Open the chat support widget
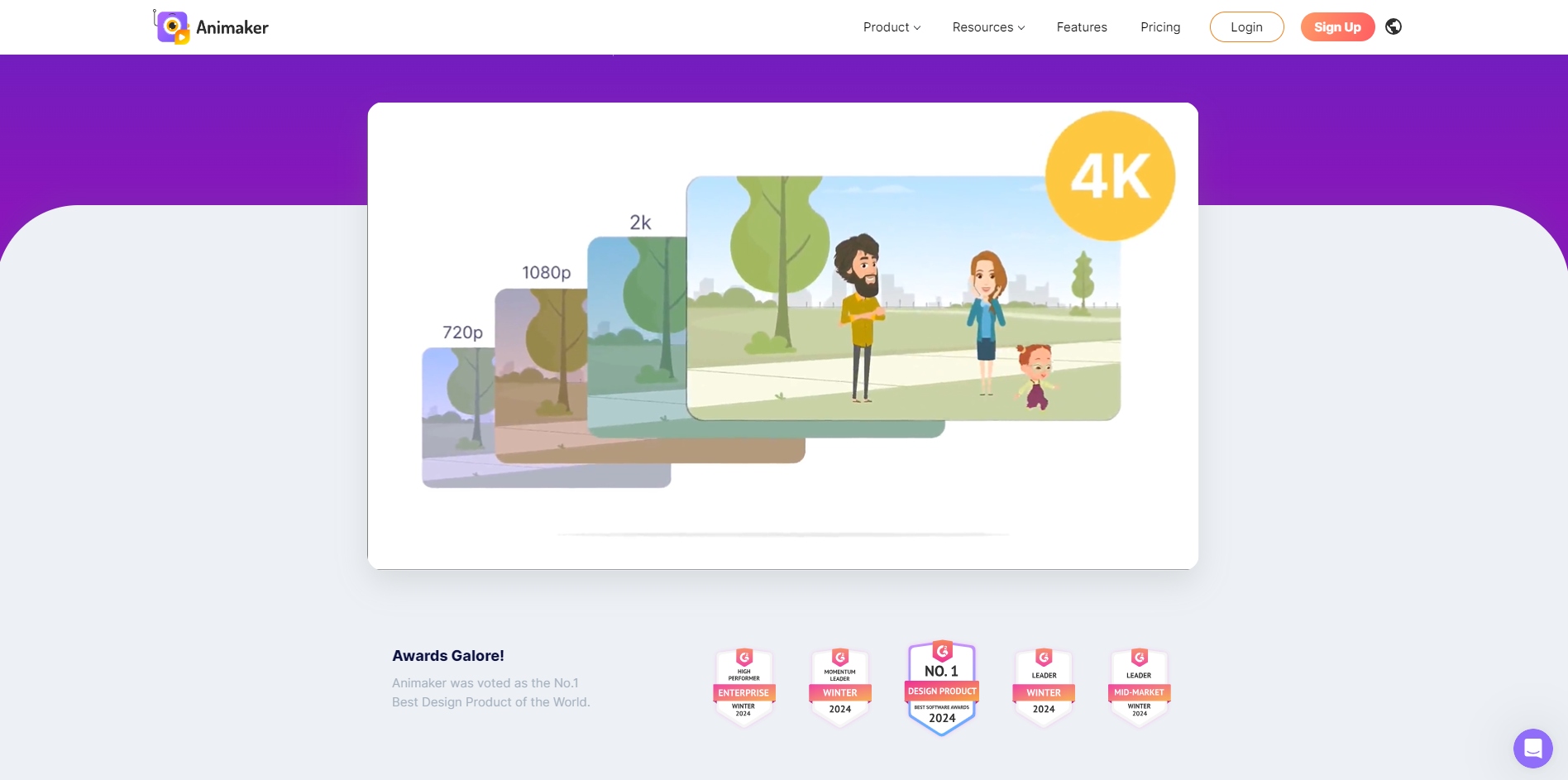Image resolution: width=1568 pixels, height=780 pixels. [x=1532, y=749]
